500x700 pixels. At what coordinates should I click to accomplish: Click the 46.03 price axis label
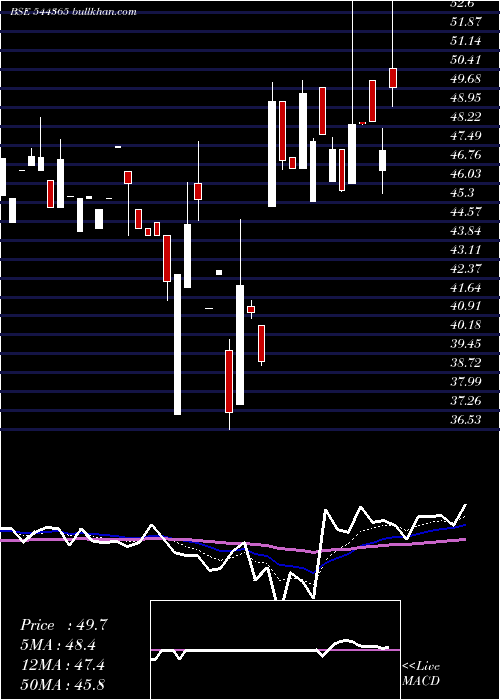(465, 174)
